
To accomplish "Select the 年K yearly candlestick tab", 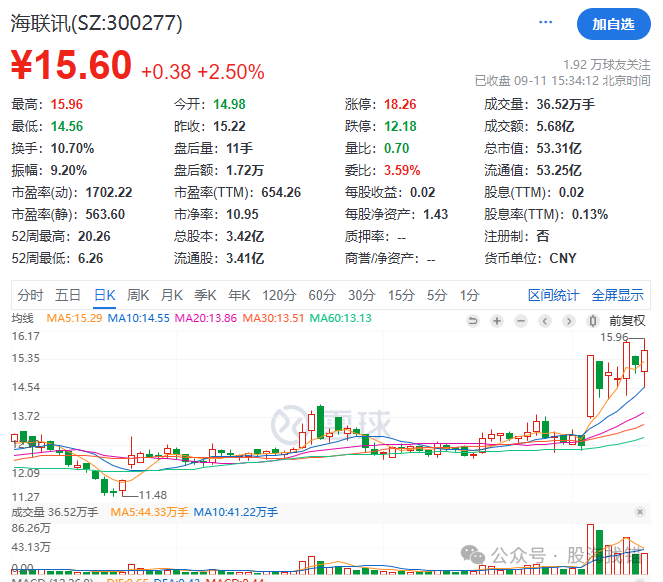I will (x=239, y=295).
